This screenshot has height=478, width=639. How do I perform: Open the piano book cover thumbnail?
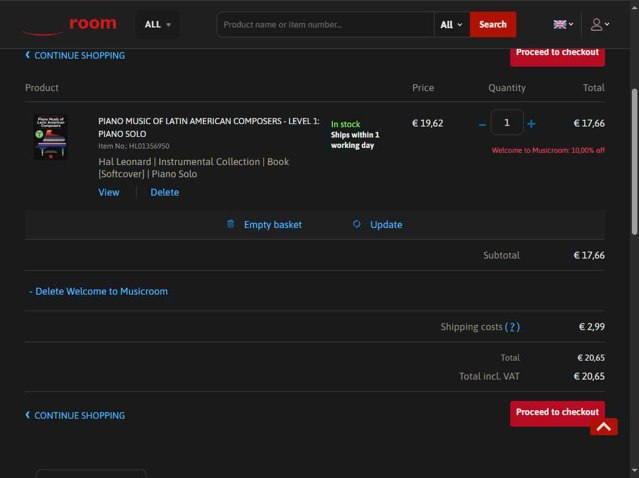pyautogui.click(x=51, y=137)
